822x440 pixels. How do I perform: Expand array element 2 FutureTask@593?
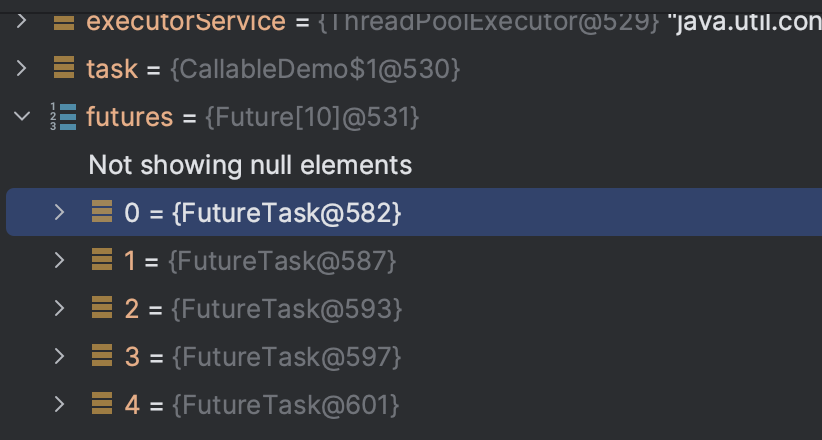pos(59,308)
